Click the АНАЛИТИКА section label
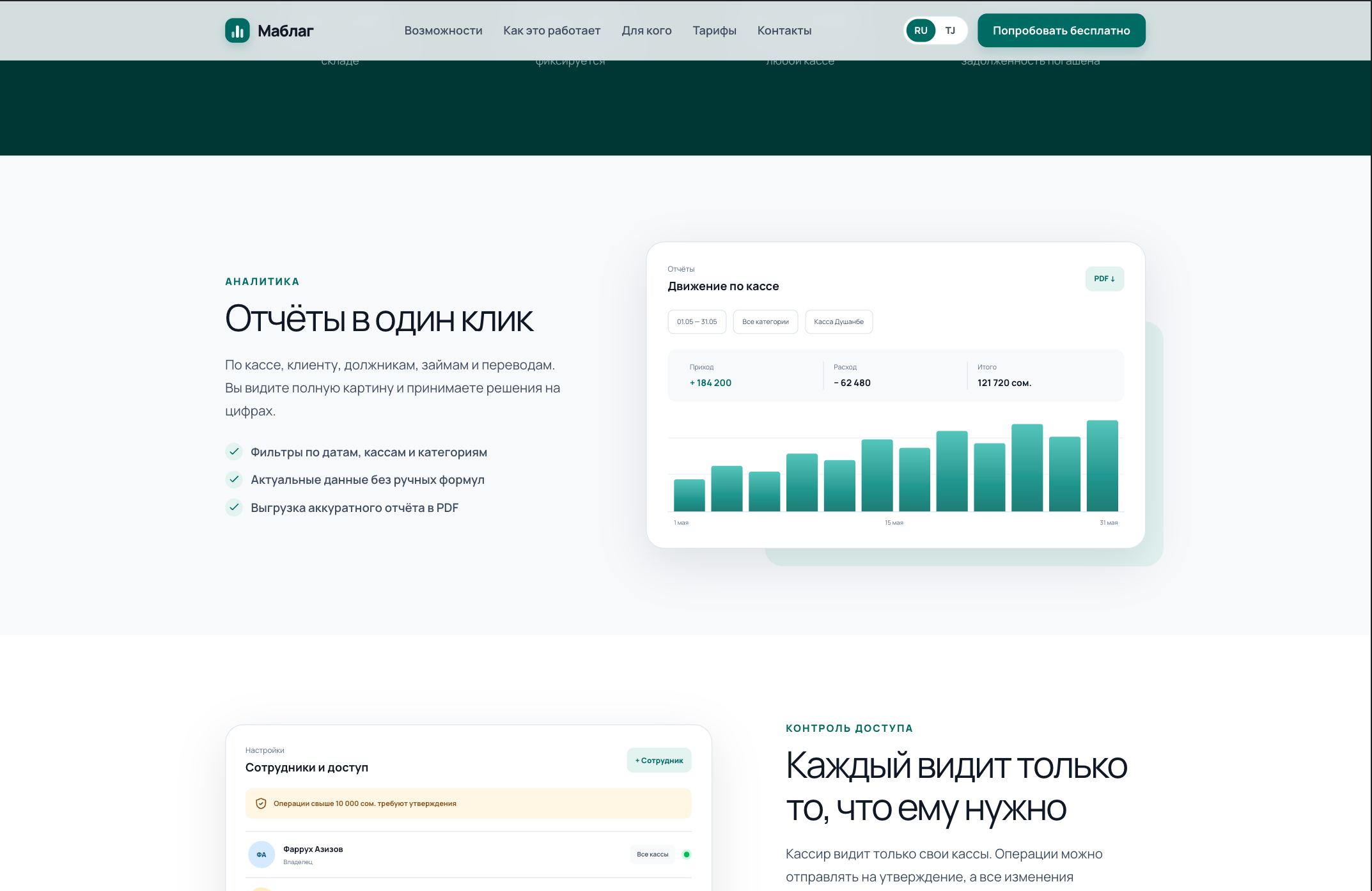1372x891 pixels. [262, 282]
